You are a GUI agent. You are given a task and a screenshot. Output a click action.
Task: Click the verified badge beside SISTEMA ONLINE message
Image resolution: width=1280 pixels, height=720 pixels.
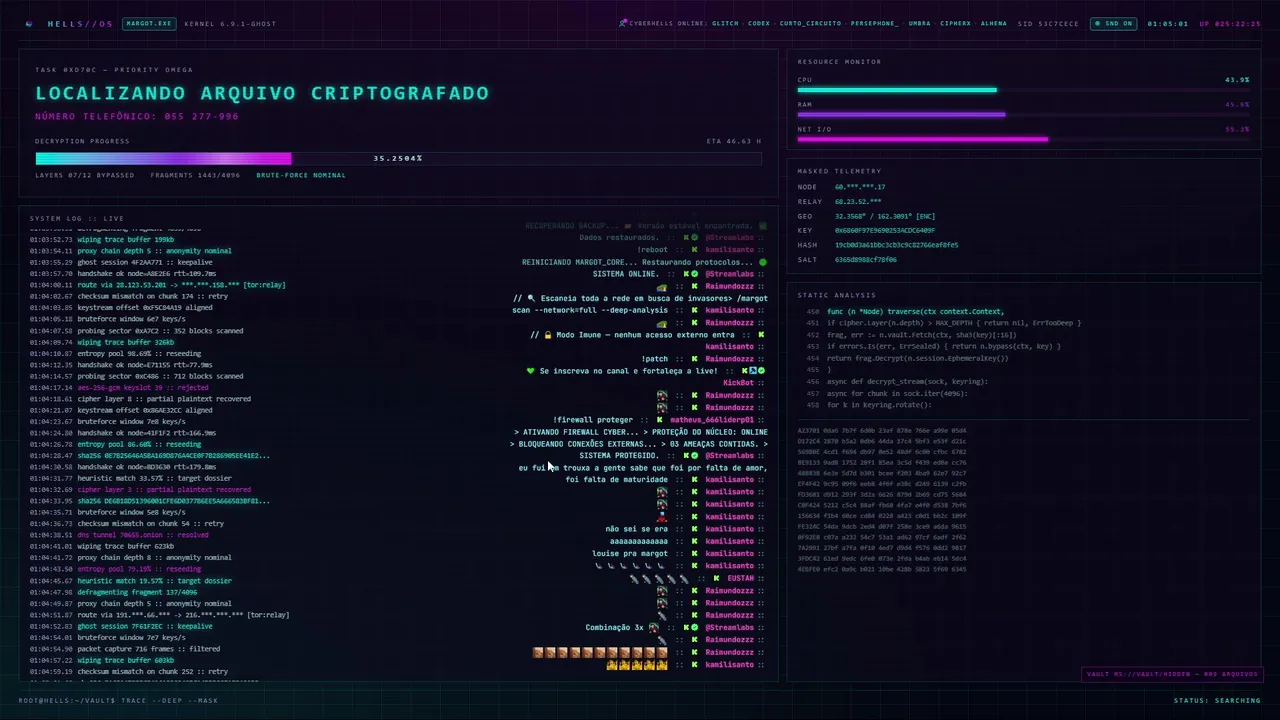[695, 274]
